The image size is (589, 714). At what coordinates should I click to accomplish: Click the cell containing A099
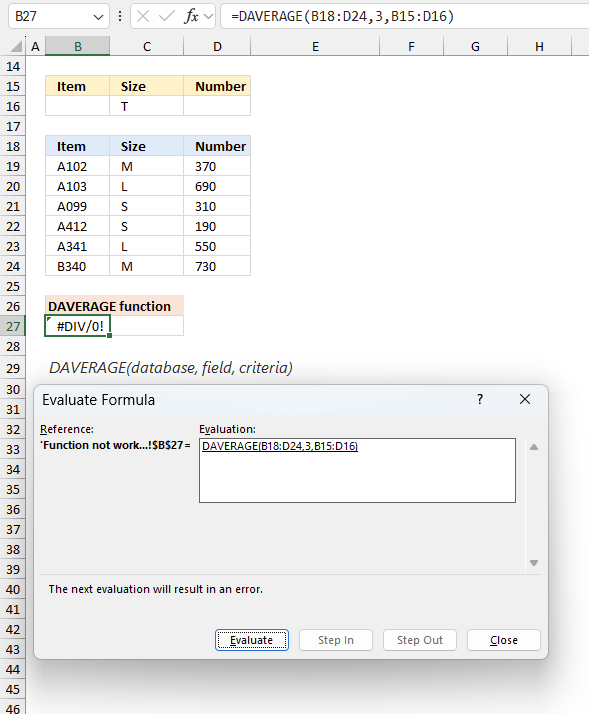[77, 207]
